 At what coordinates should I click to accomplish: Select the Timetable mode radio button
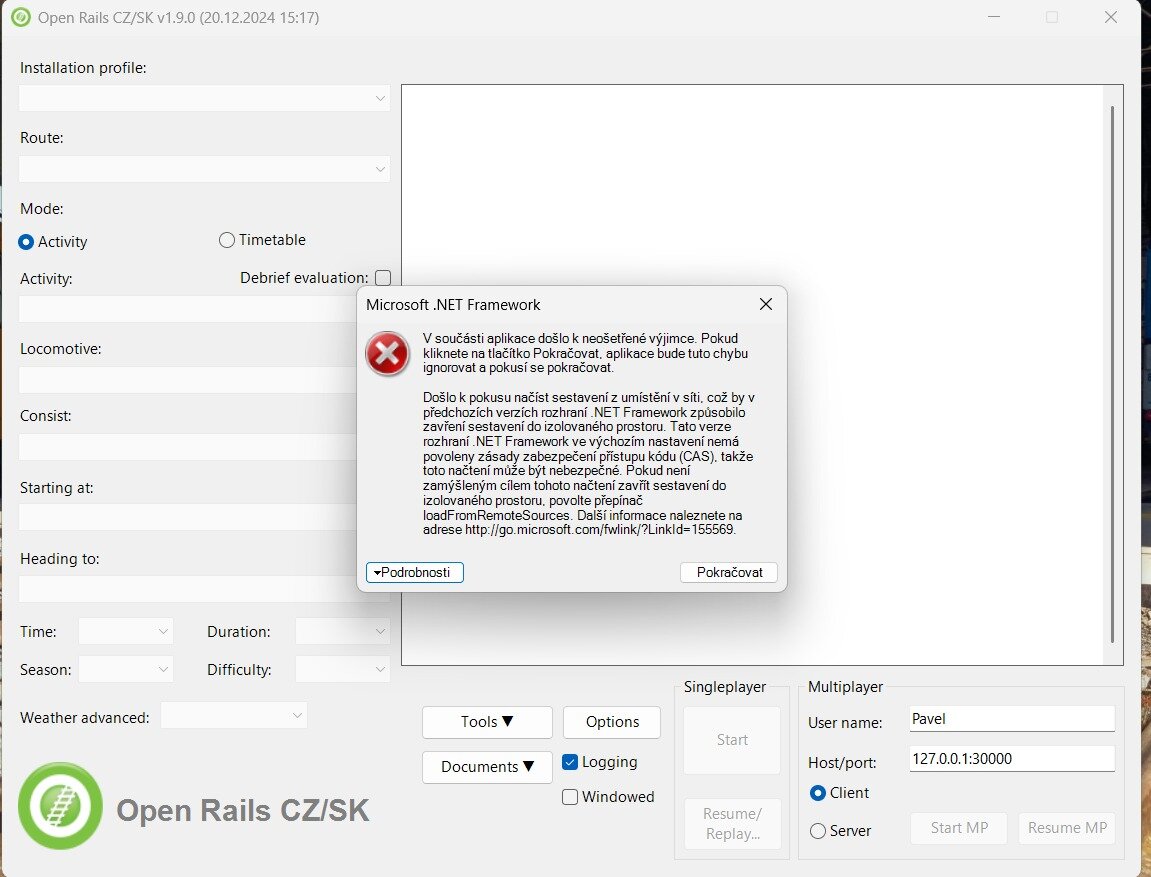point(227,240)
